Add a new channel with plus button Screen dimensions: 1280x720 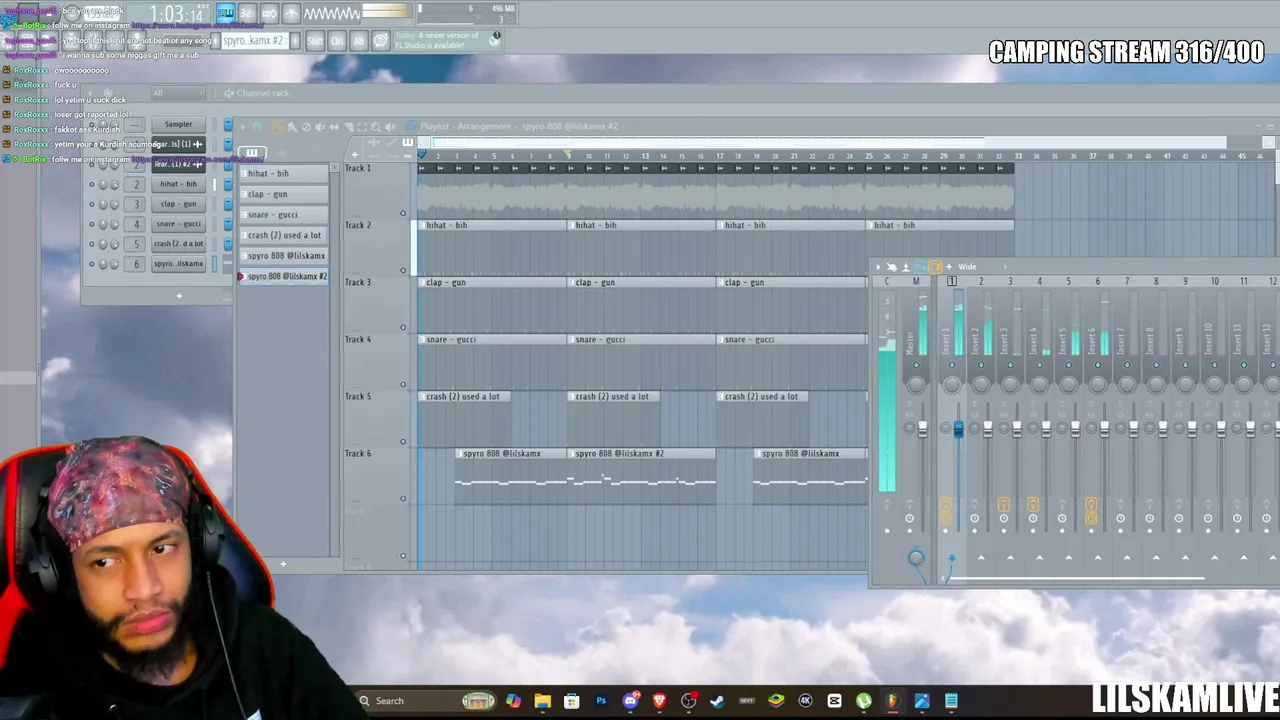coord(179,296)
